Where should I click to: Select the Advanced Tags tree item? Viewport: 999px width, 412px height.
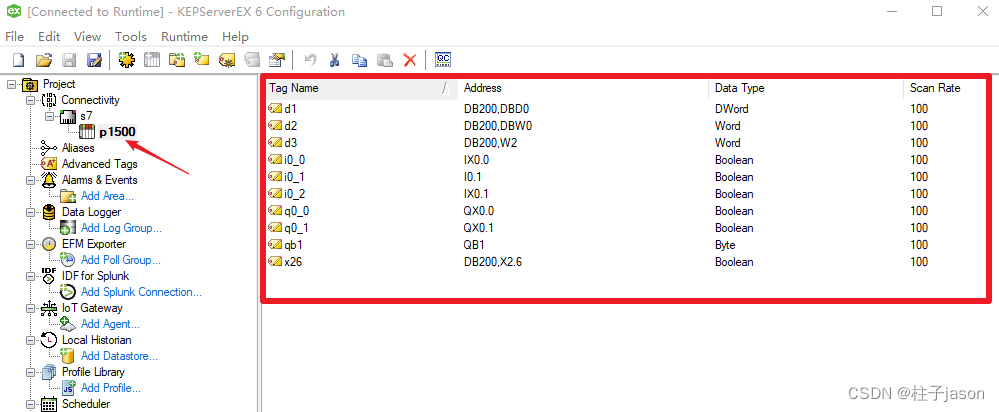click(x=99, y=164)
